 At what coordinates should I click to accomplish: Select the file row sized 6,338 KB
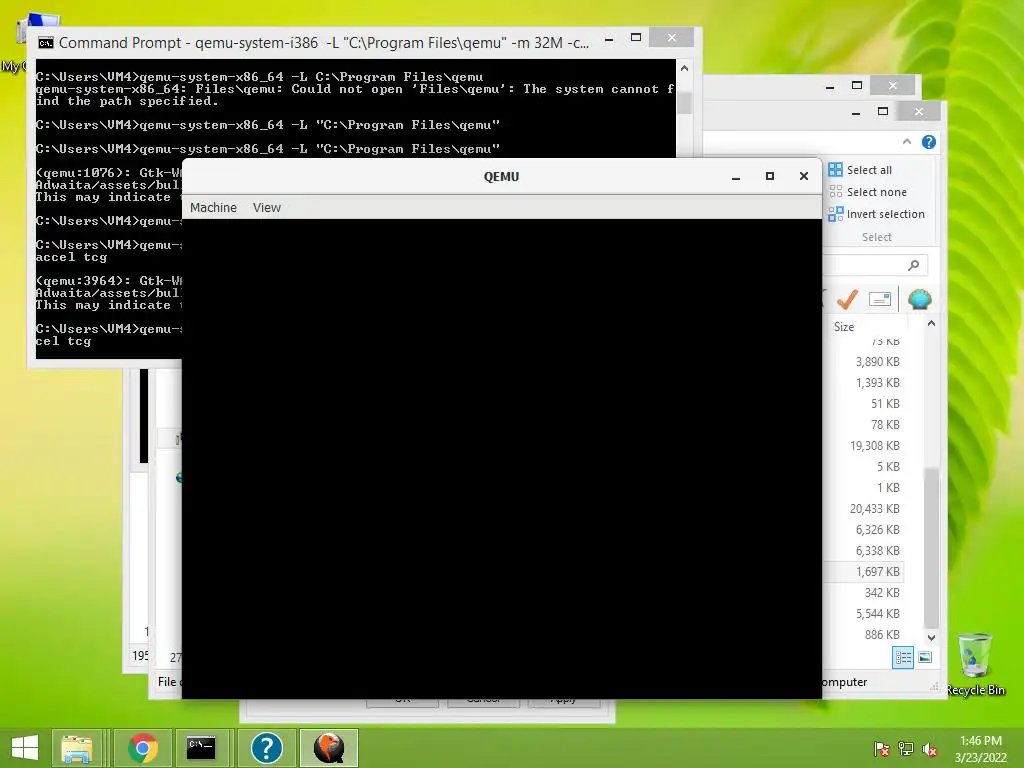pos(864,551)
